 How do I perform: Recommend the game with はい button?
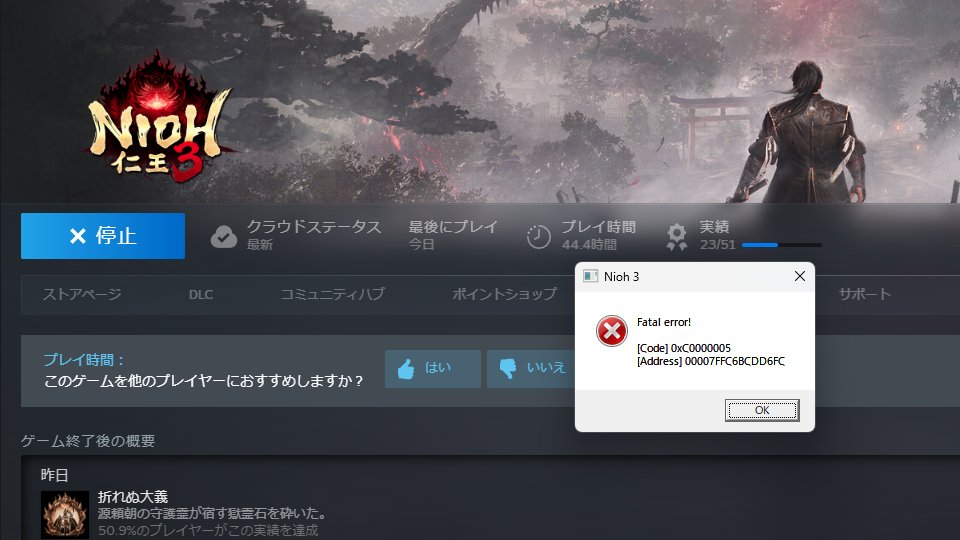point(433,369)
